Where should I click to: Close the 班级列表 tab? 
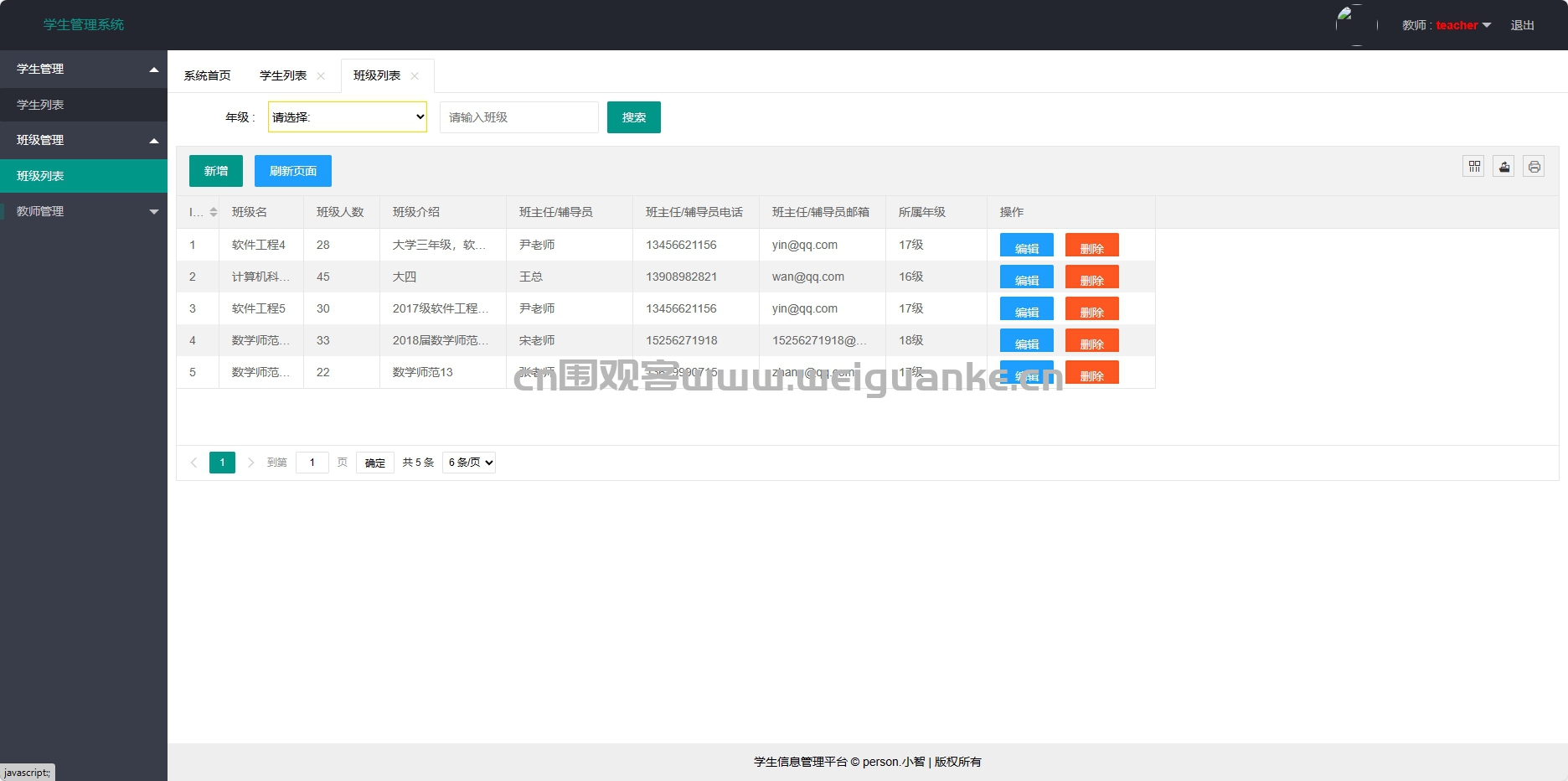pyautogui.click(x=415, y=76)
